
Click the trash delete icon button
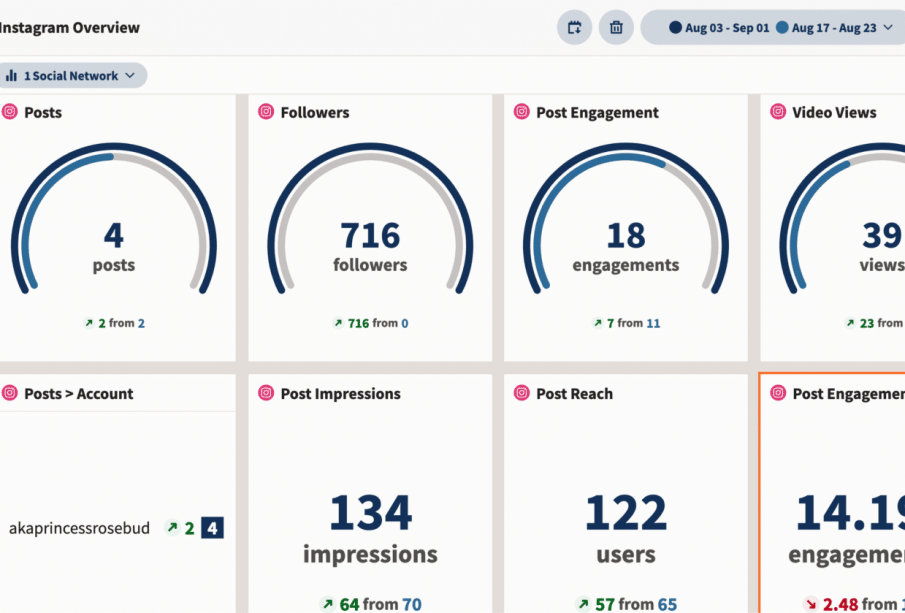[616, 27]
